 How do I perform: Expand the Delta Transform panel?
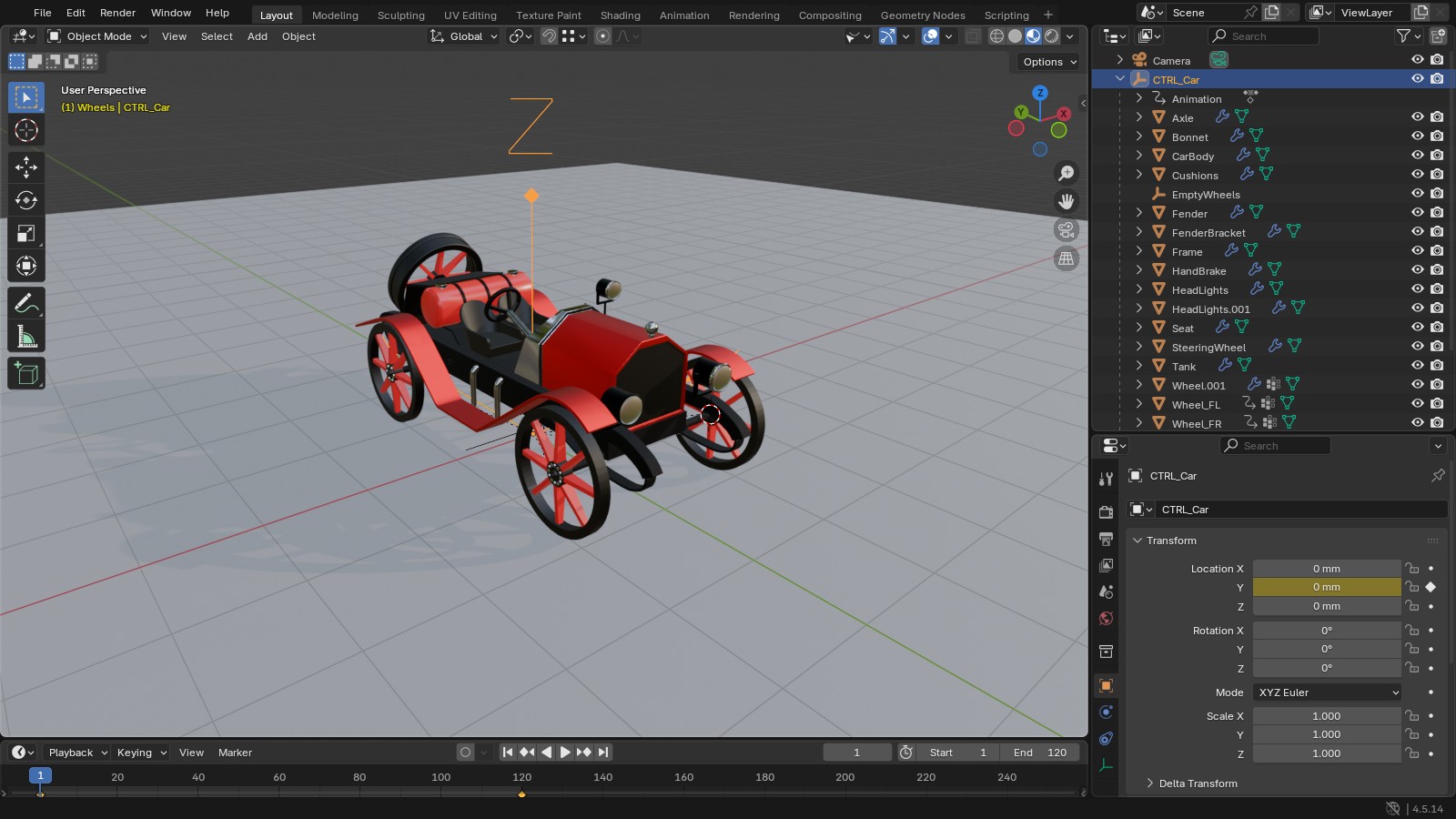coord(1198,784)
